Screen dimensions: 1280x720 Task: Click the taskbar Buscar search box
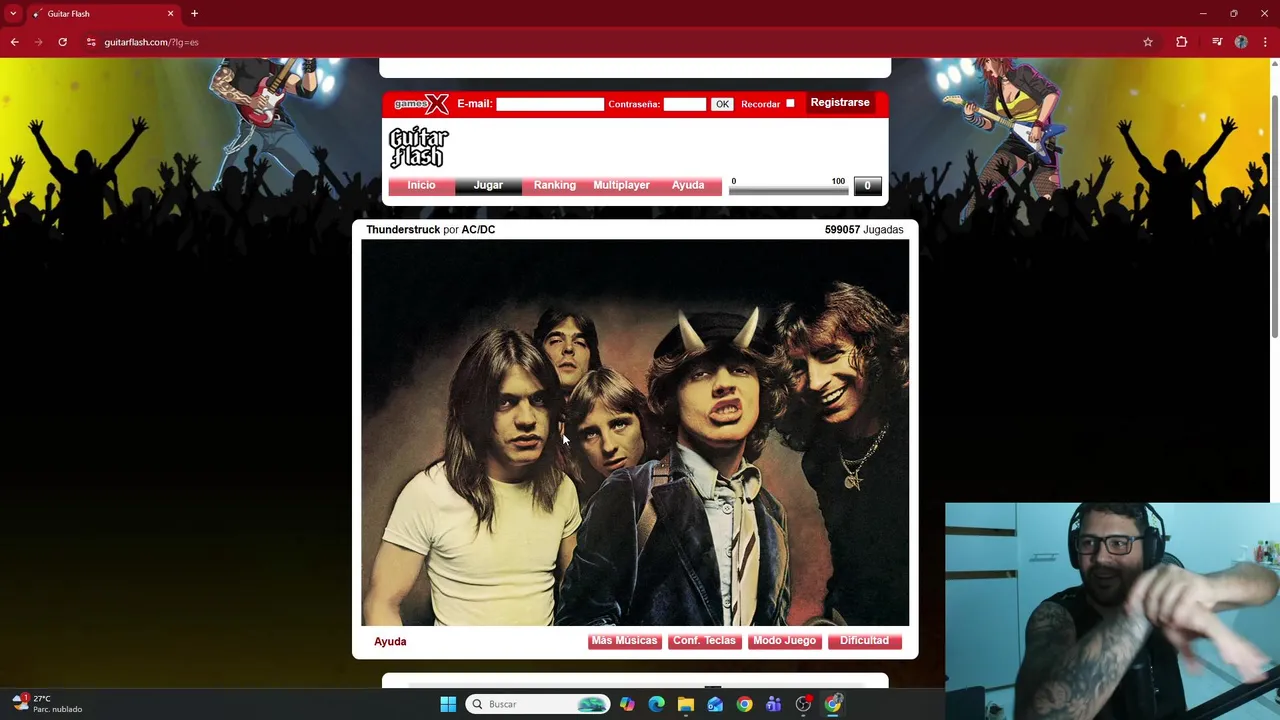537,704
